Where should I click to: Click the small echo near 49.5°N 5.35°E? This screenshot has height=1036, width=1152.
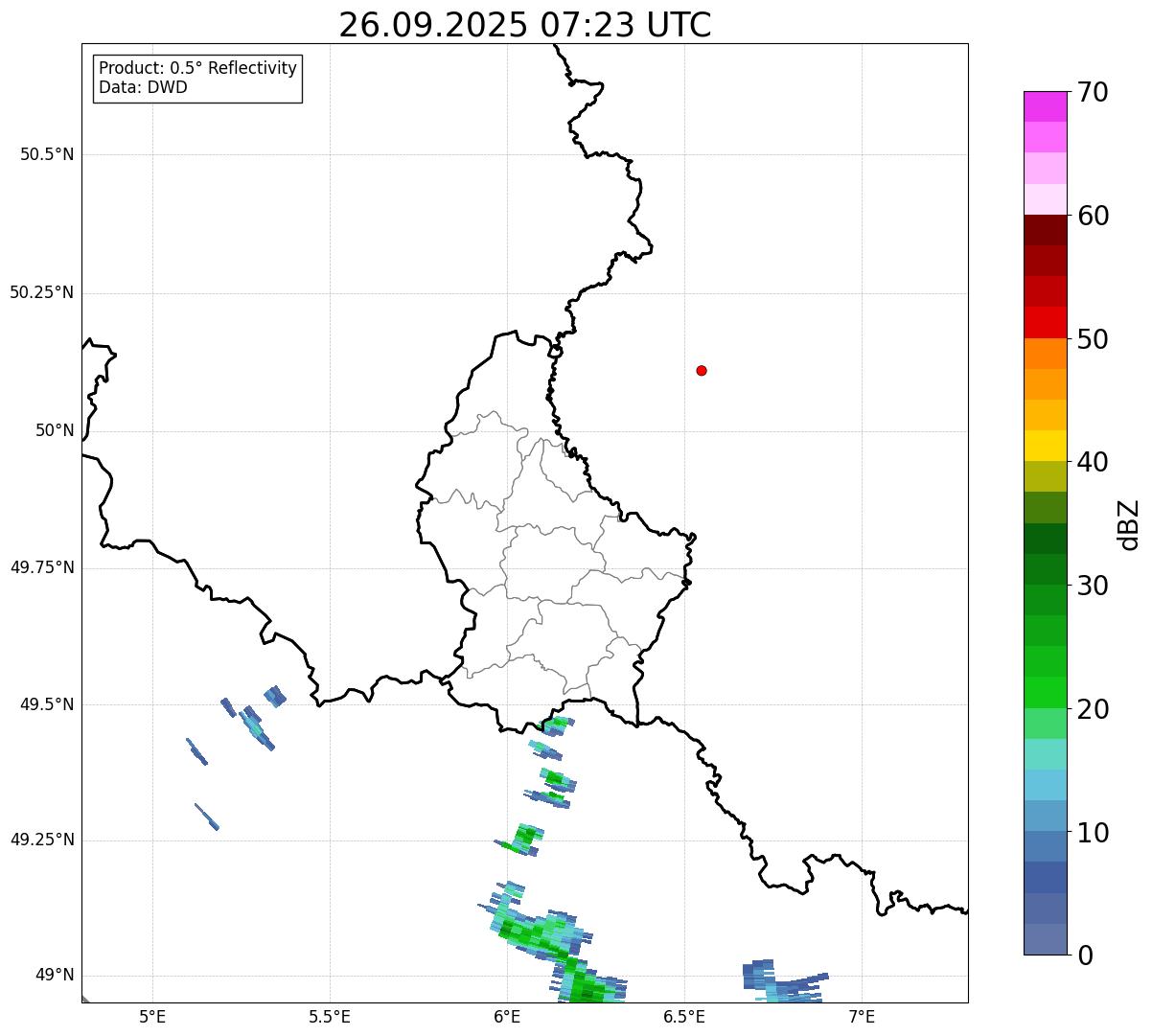pyautogui.click(x=275, y=696)
